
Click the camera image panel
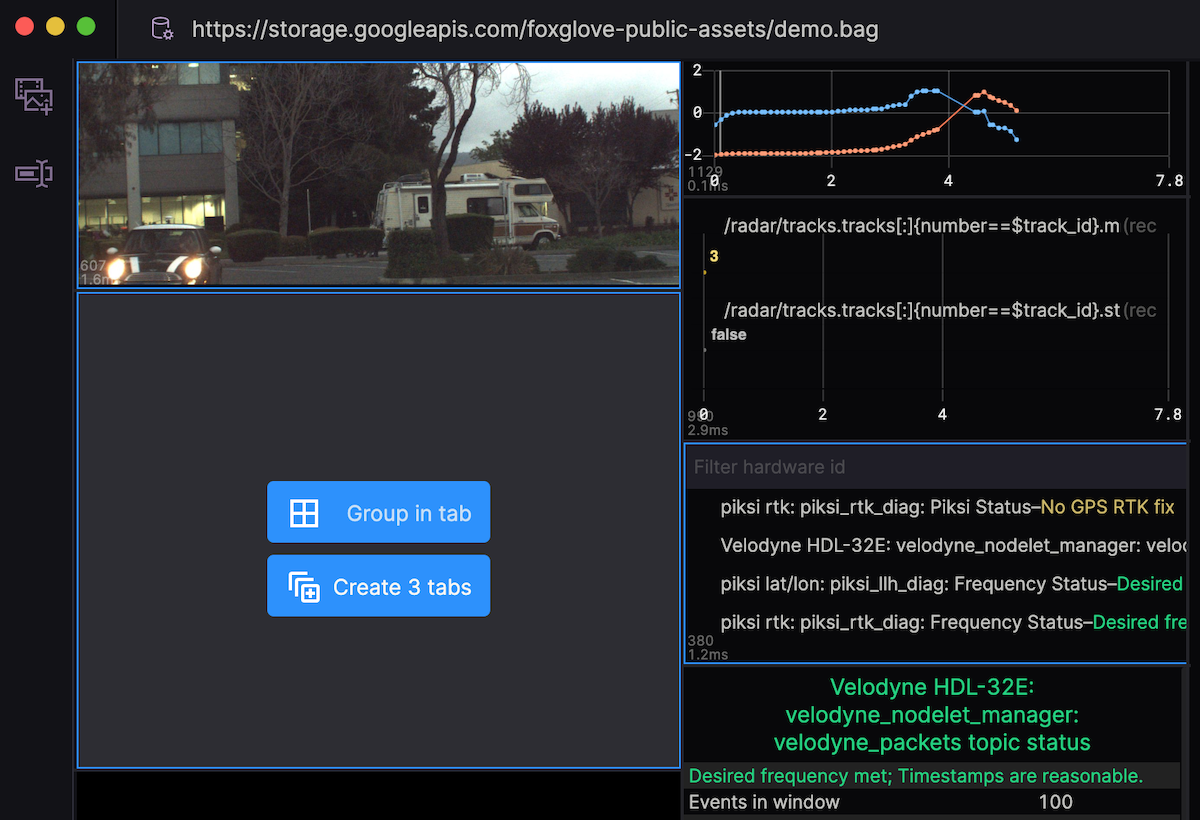coord(378,175)
